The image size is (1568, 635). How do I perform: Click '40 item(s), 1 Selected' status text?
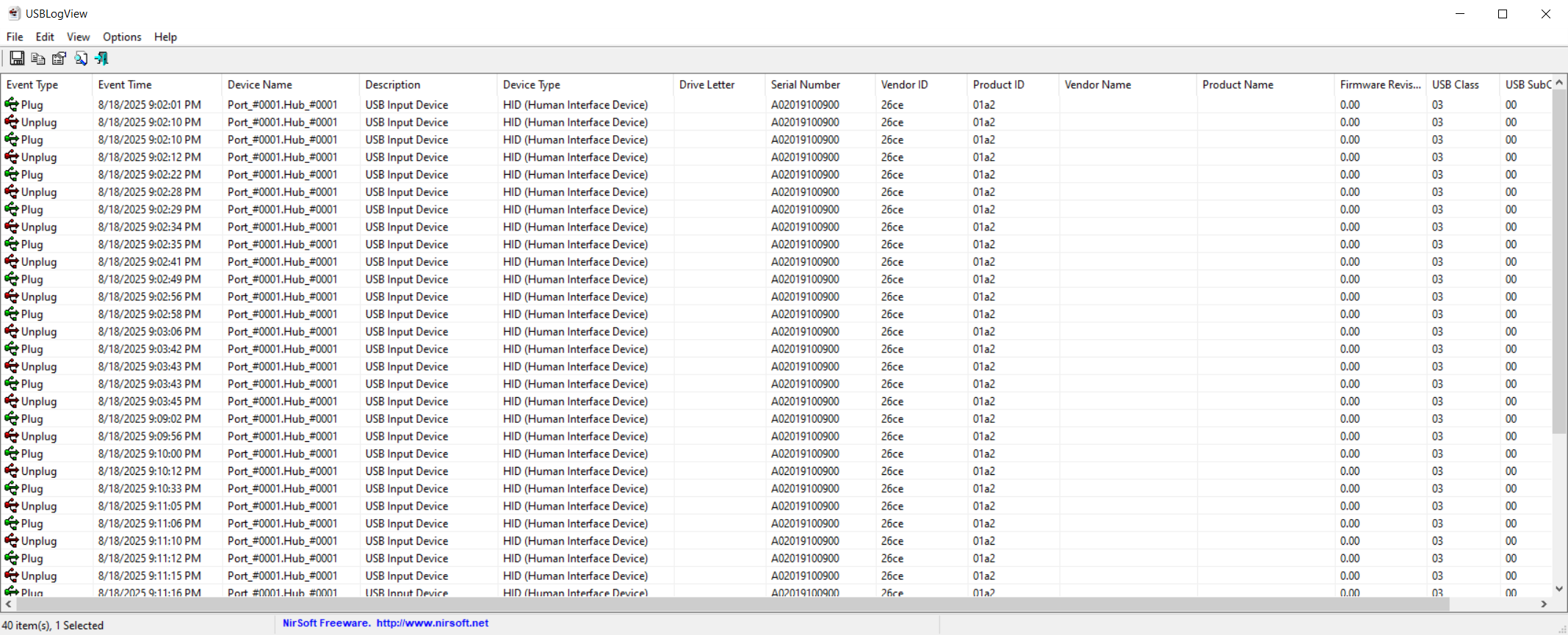point(53,625)
